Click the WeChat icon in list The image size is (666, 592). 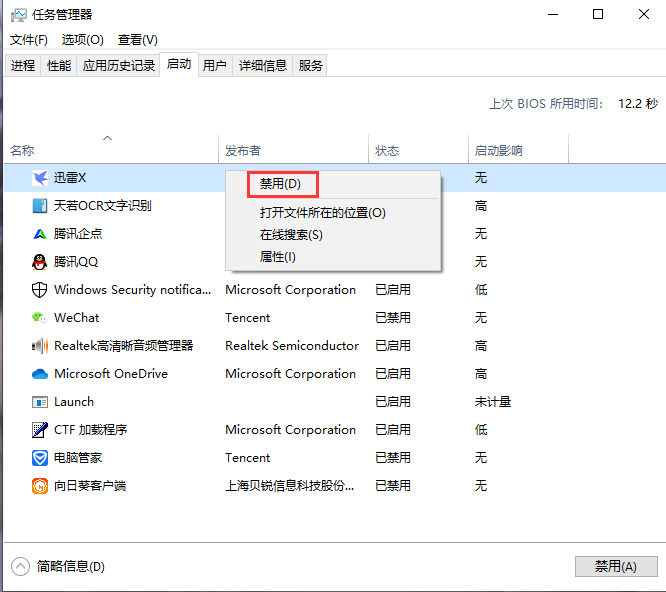[x=40, y=318]
